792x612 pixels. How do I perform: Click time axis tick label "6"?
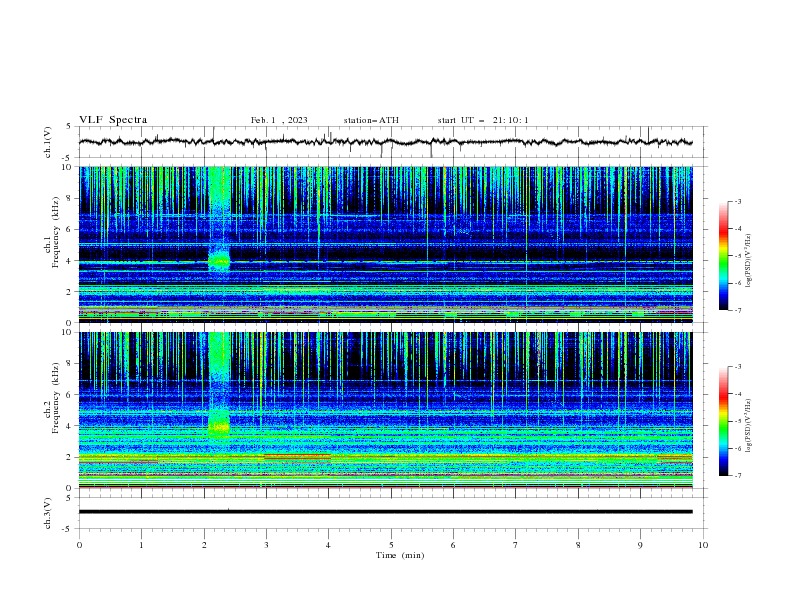[454, 545]
